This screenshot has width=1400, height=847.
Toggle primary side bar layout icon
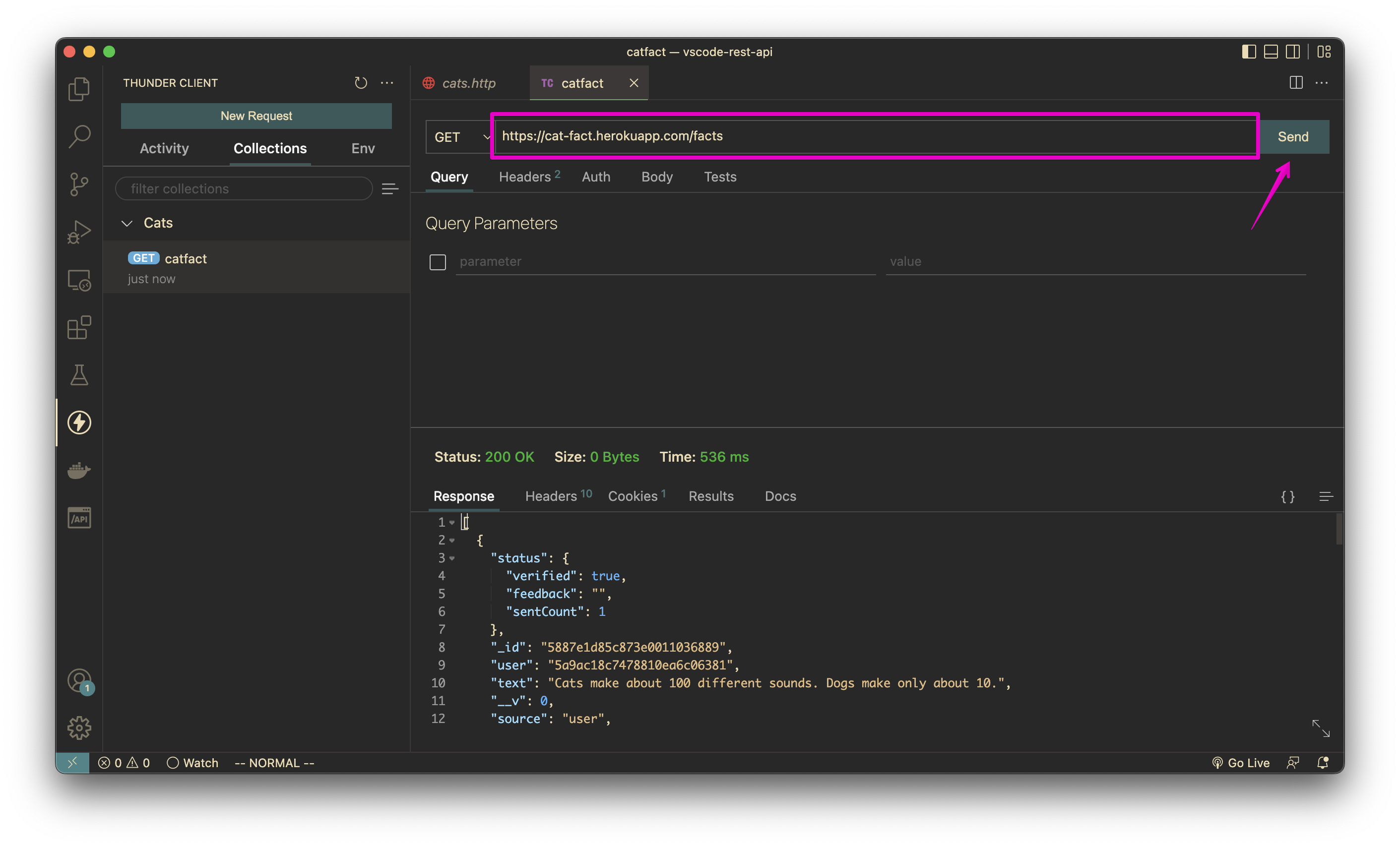tap(1248, 52)
